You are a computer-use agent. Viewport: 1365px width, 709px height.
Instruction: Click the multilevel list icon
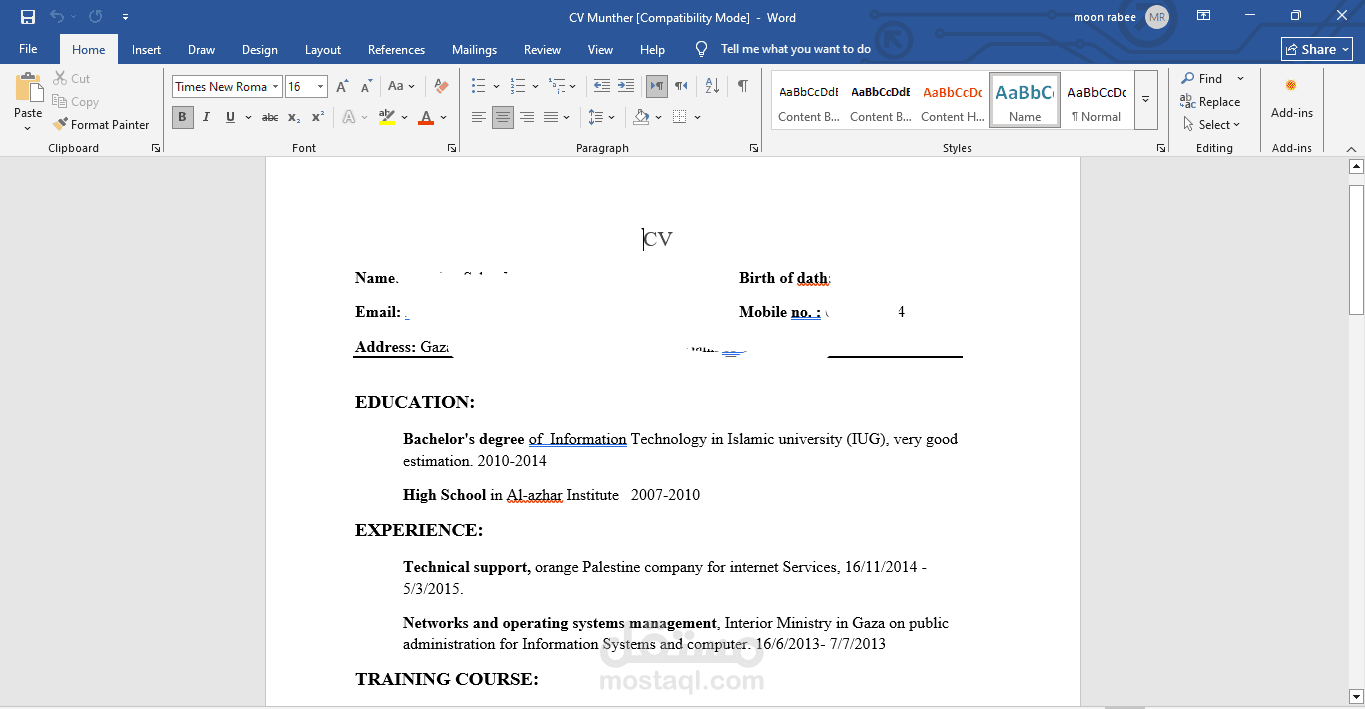coord(556,87)
